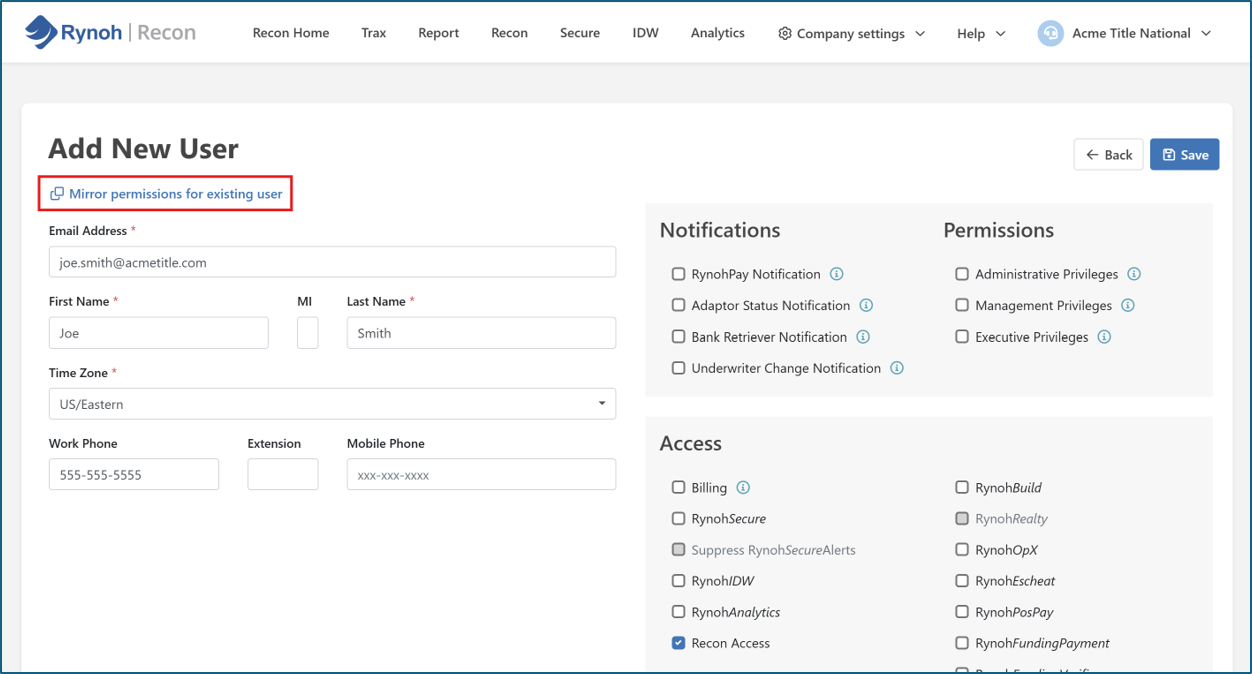
Task: Tick RynohAnalytics checkbox
Action: [679, 612]
